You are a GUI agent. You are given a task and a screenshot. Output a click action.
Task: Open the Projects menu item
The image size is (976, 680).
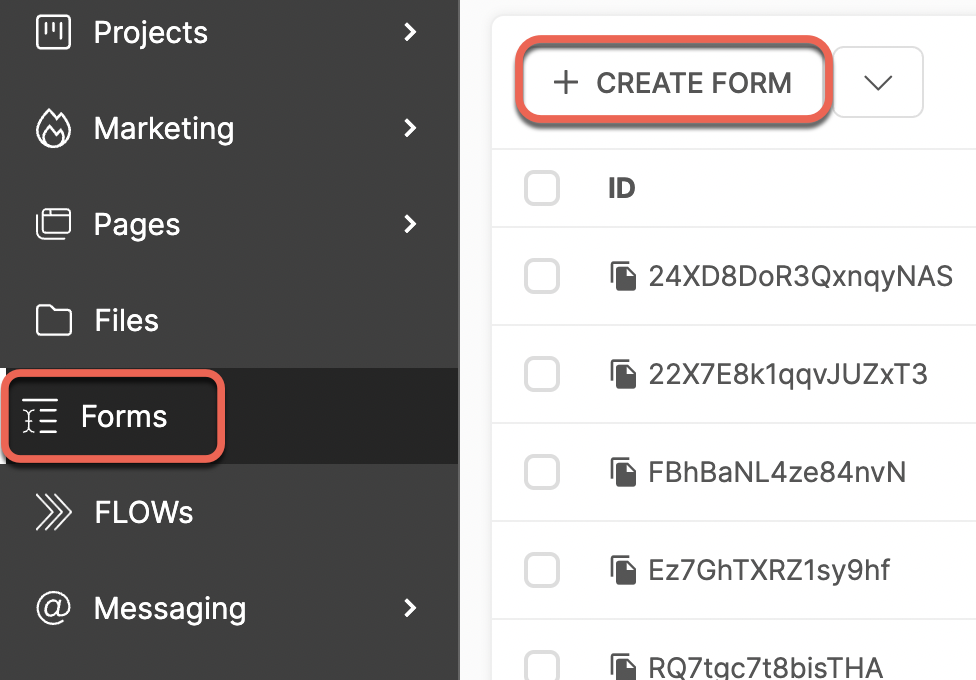(x=229, y=32)
